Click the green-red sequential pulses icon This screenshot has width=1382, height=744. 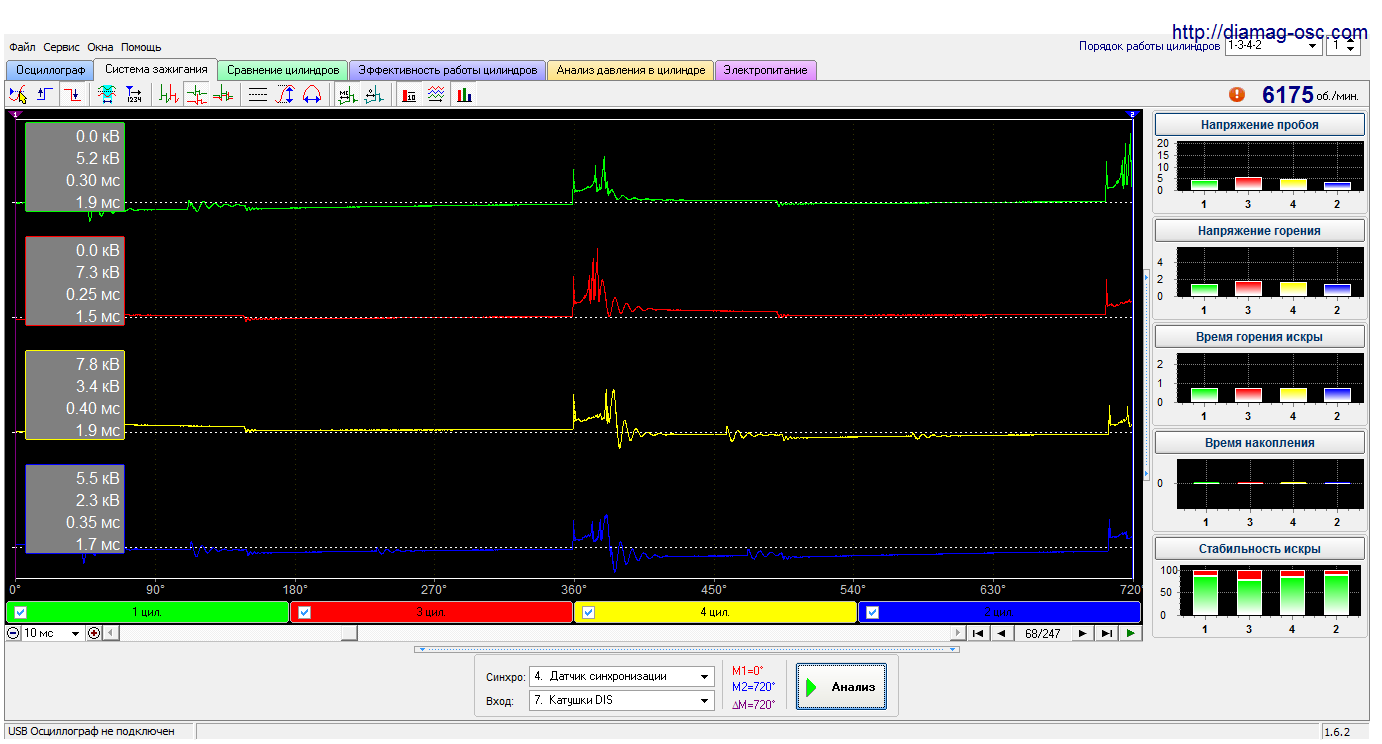169,94
